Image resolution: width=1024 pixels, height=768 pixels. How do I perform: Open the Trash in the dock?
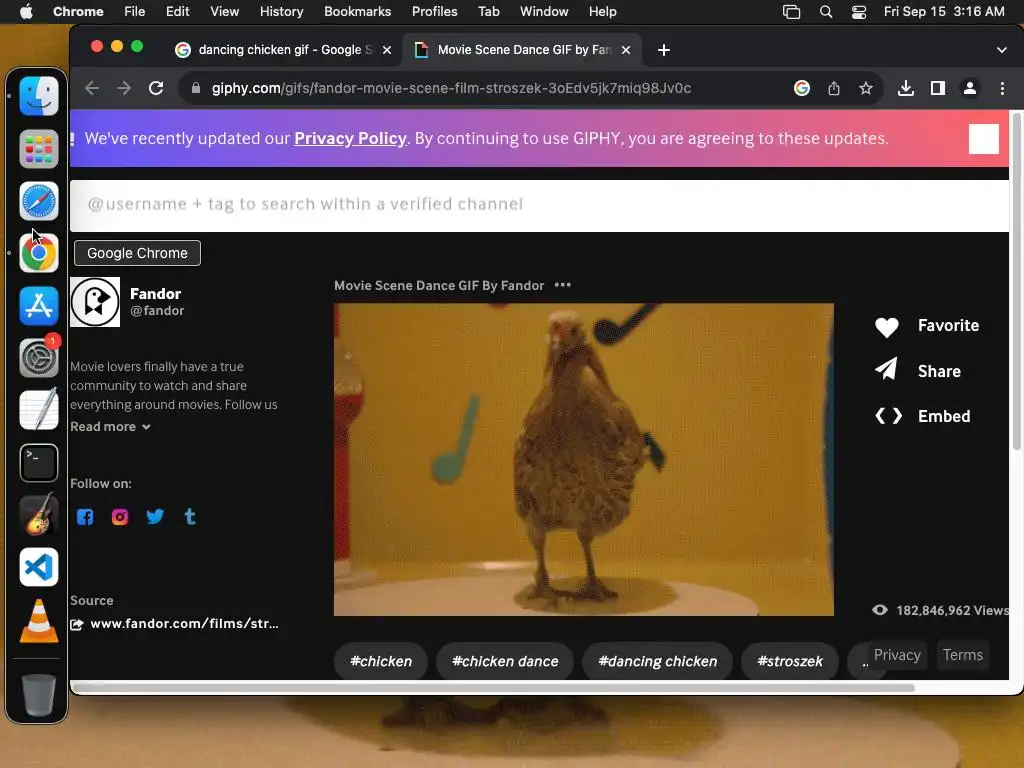click(39, 695)
